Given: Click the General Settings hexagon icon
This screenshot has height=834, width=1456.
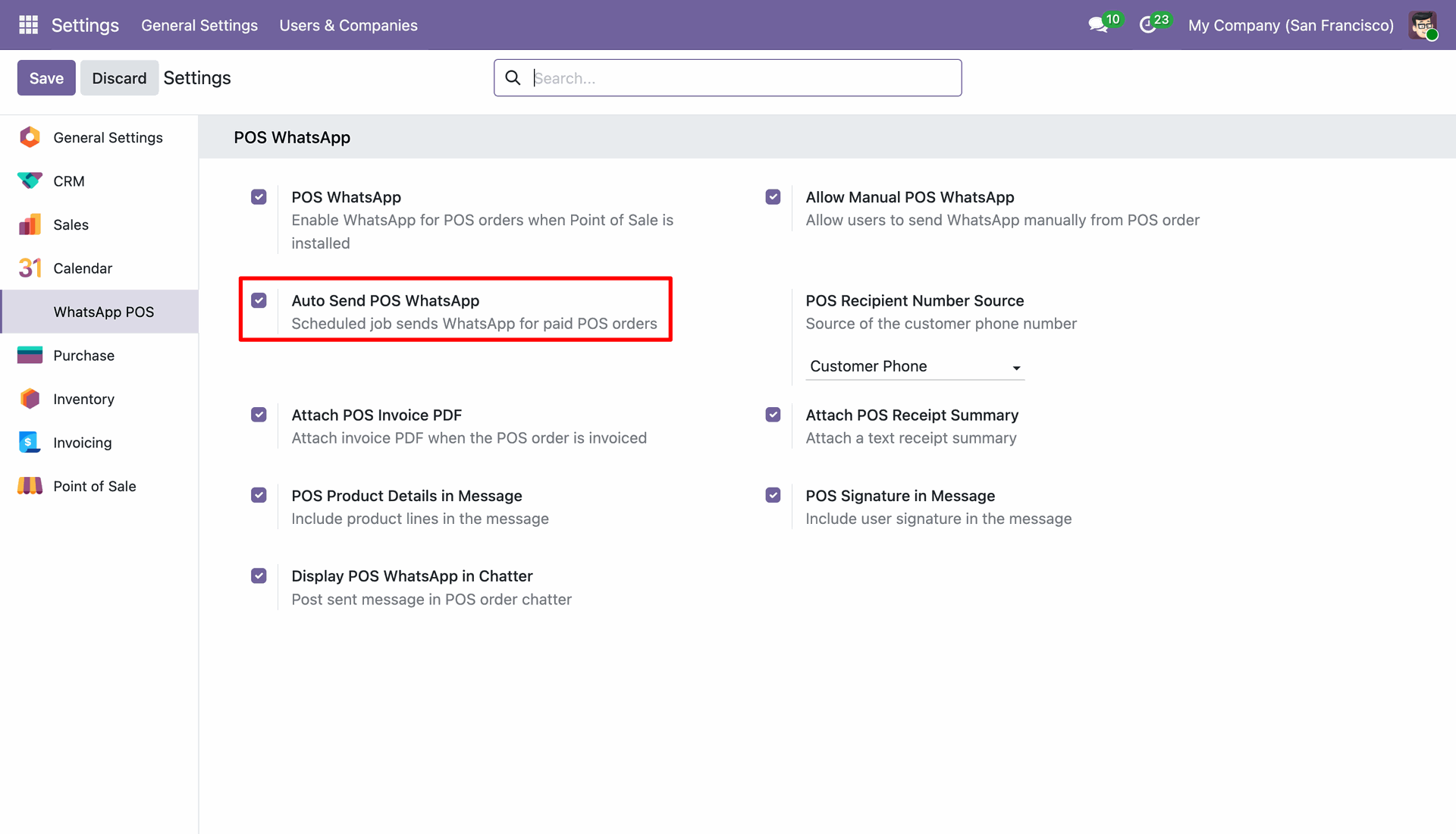Looking at the screenshot, I should (x=30, y=137).
